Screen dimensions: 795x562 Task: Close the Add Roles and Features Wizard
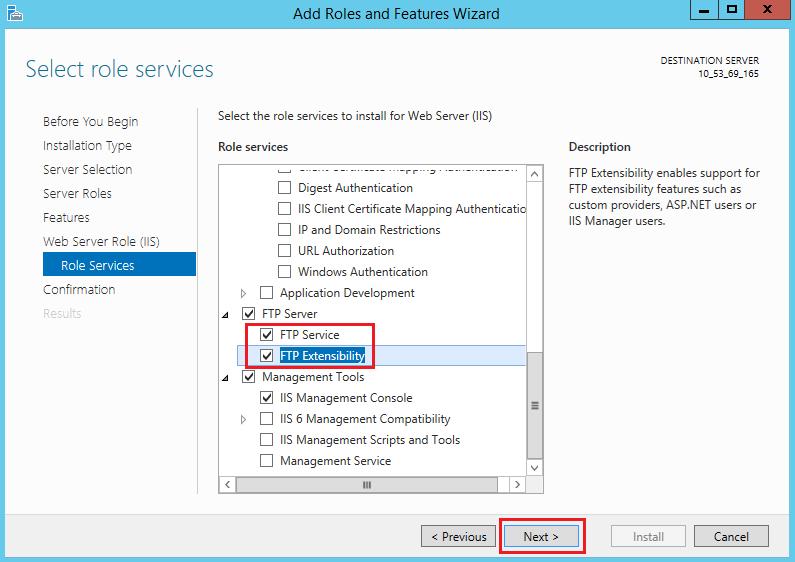[766, 10]
